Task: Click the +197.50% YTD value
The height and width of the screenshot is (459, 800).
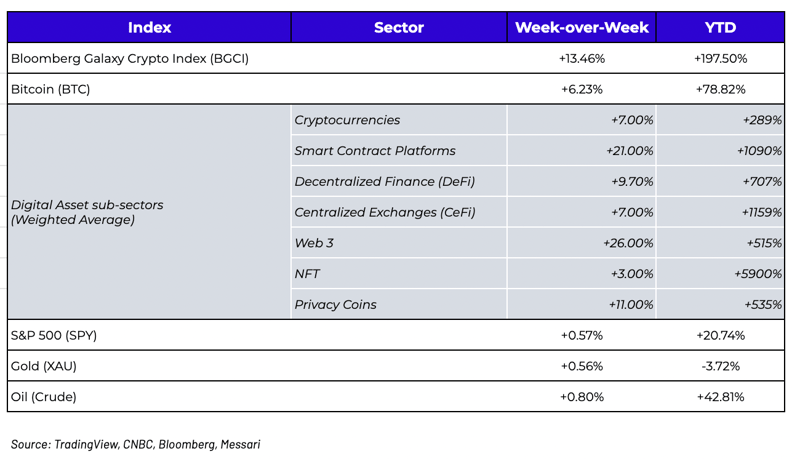Action: click(720, 59)
